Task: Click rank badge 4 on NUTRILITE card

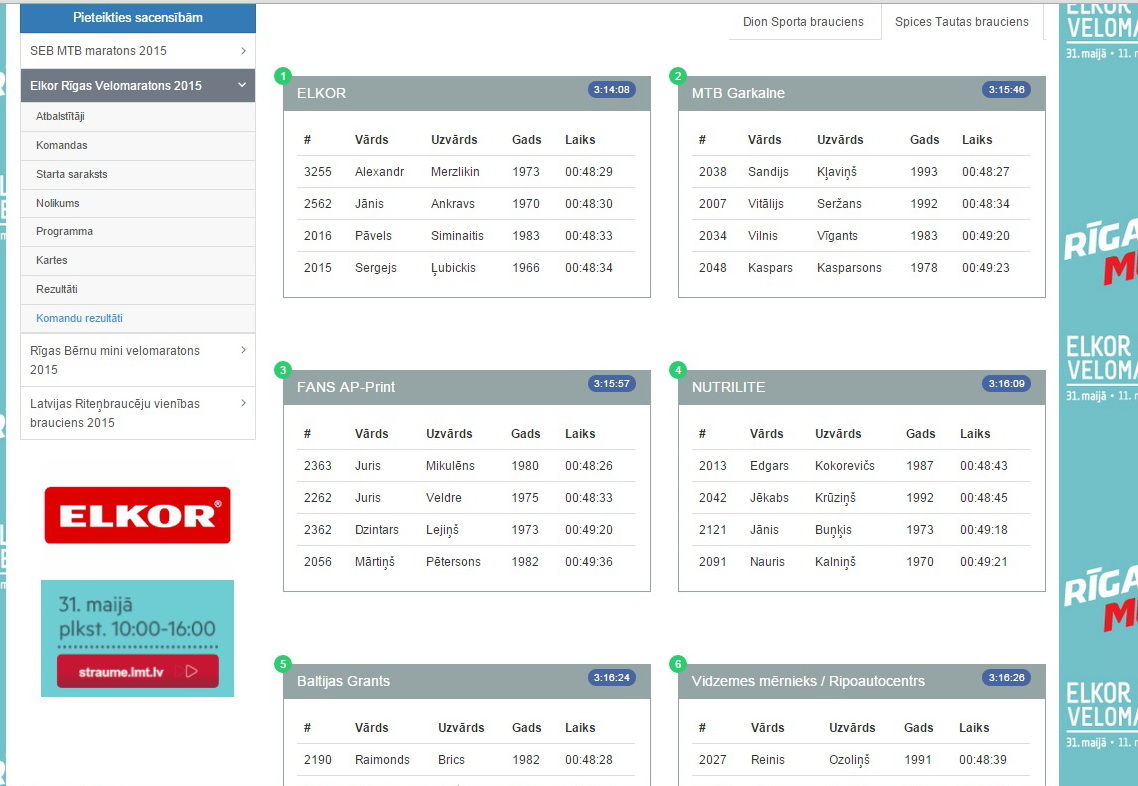Action: (x=678, y=370)
